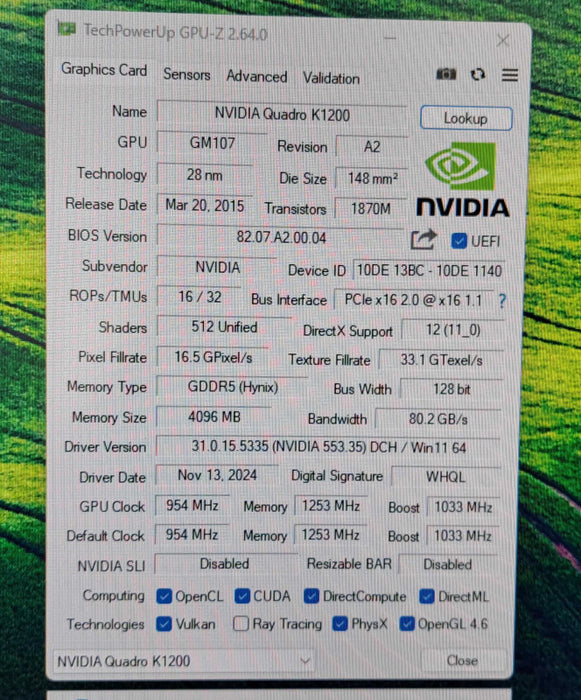
Task: Toggle the OpenCL checkbox
Action: point(164,596)
